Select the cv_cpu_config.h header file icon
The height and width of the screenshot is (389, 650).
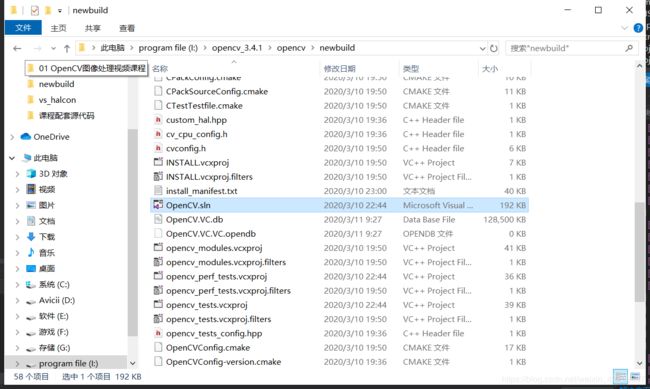coord(158,134)
